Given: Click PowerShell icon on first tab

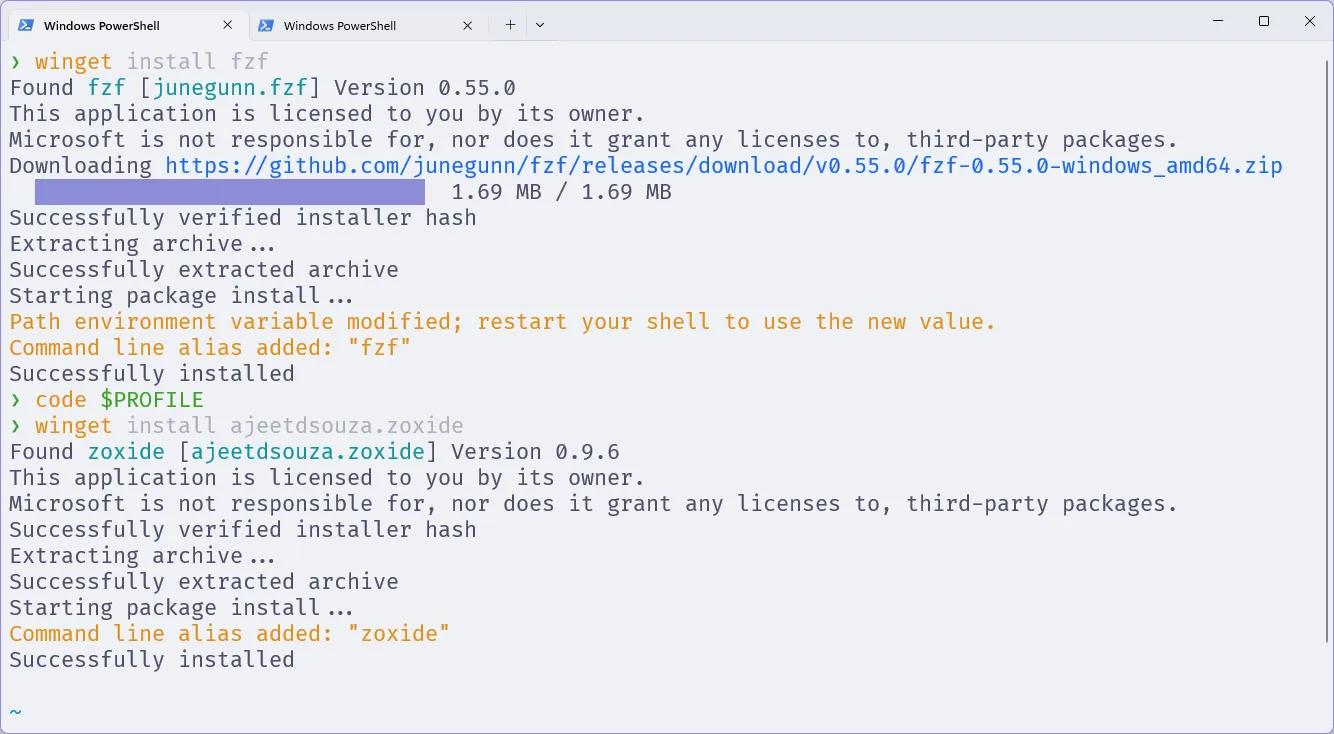Looking at the screenshot, I should pyautogui.click(x=27, y=25).
